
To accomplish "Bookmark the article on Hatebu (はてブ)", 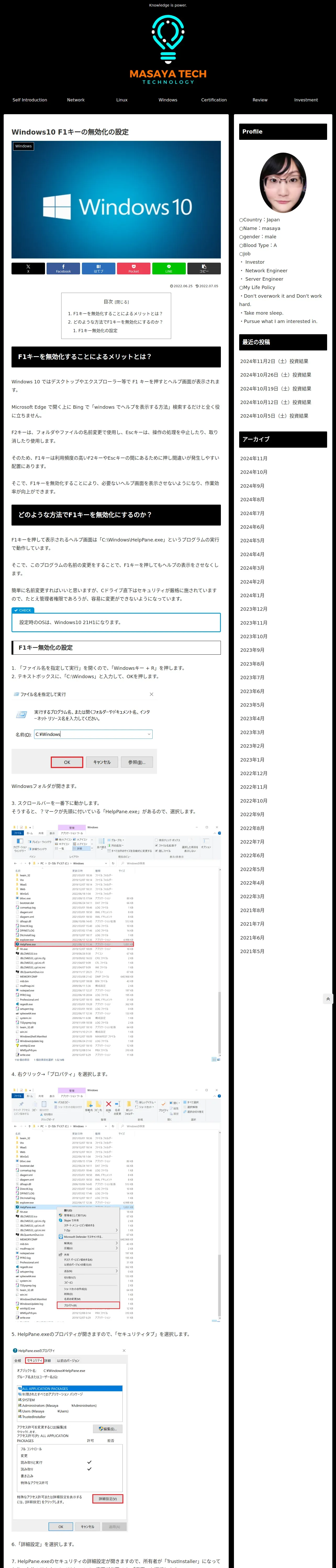I will pos(98,268).
